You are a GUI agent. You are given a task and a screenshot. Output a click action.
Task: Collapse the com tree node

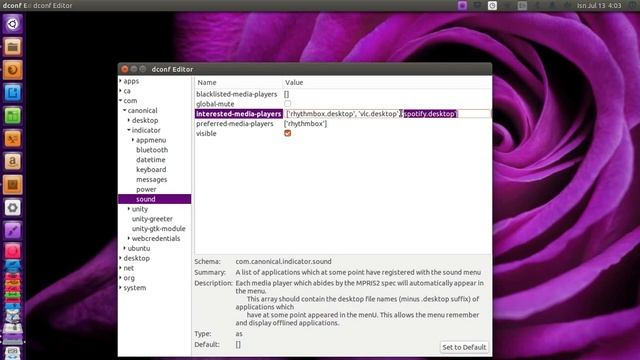click(121, 100)
